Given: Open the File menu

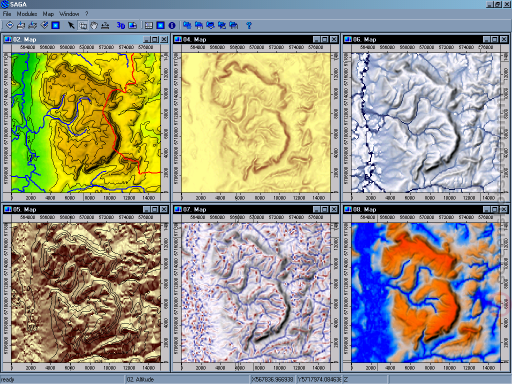Looking at the screenshot, I should click(7, 14).
